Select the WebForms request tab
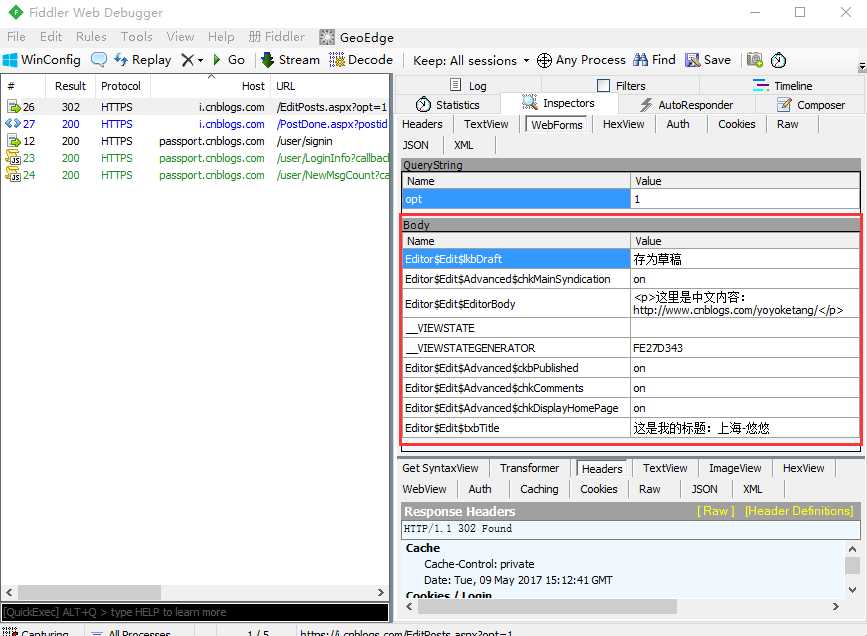Image resolution: width=867 pixels, height=636 pixels. click(556, 124)
